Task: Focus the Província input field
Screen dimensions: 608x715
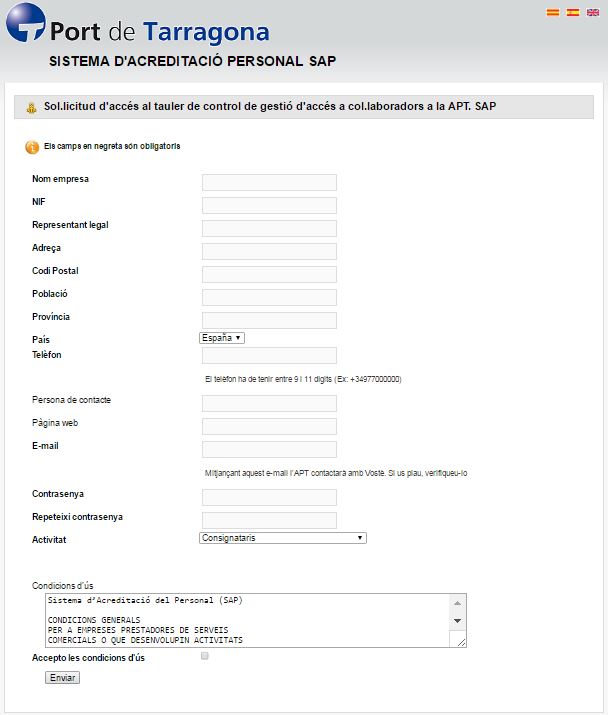Action: point(269,320)
